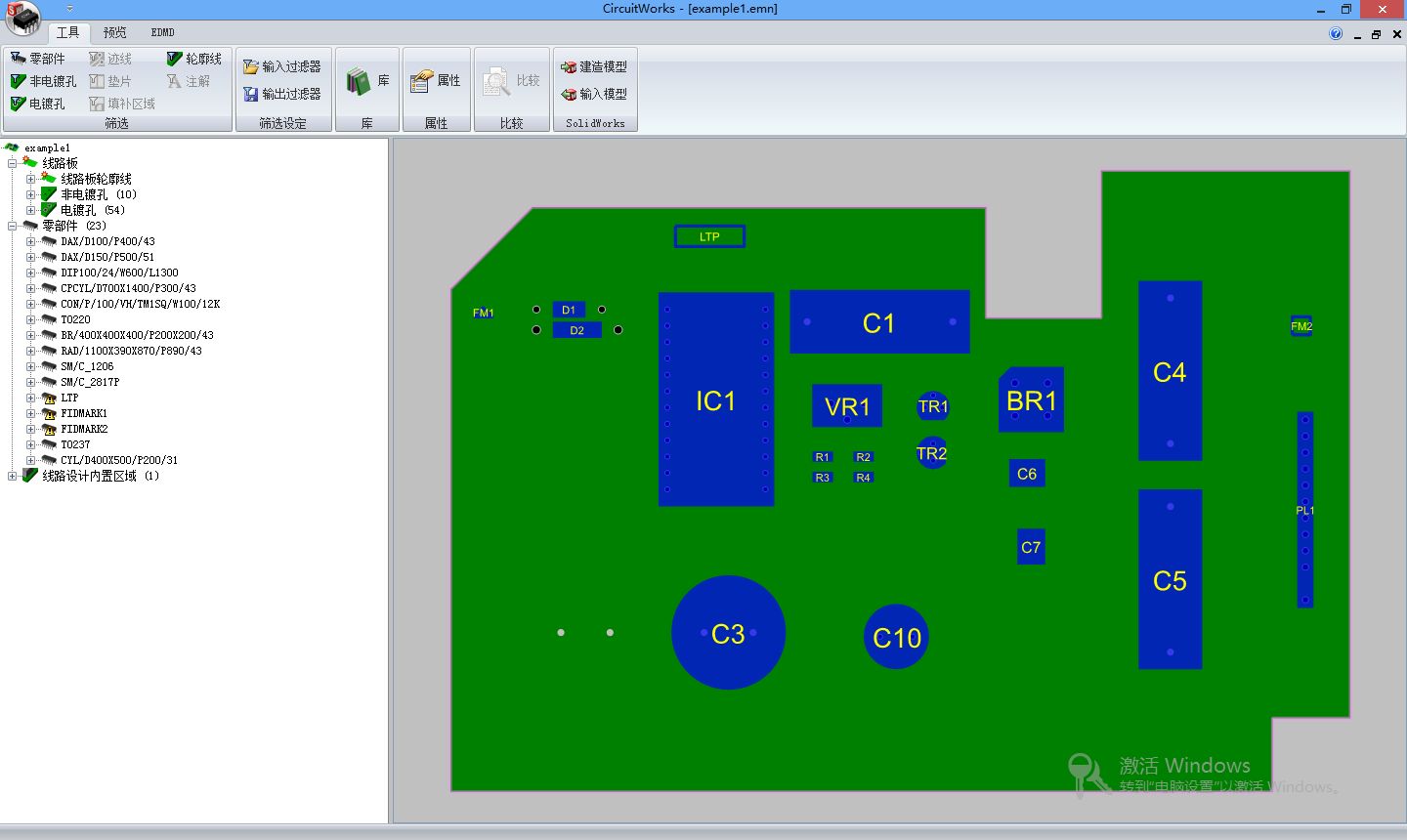
Task: Select the TR1 transistor on board
Action: click(x=933, y=406)
